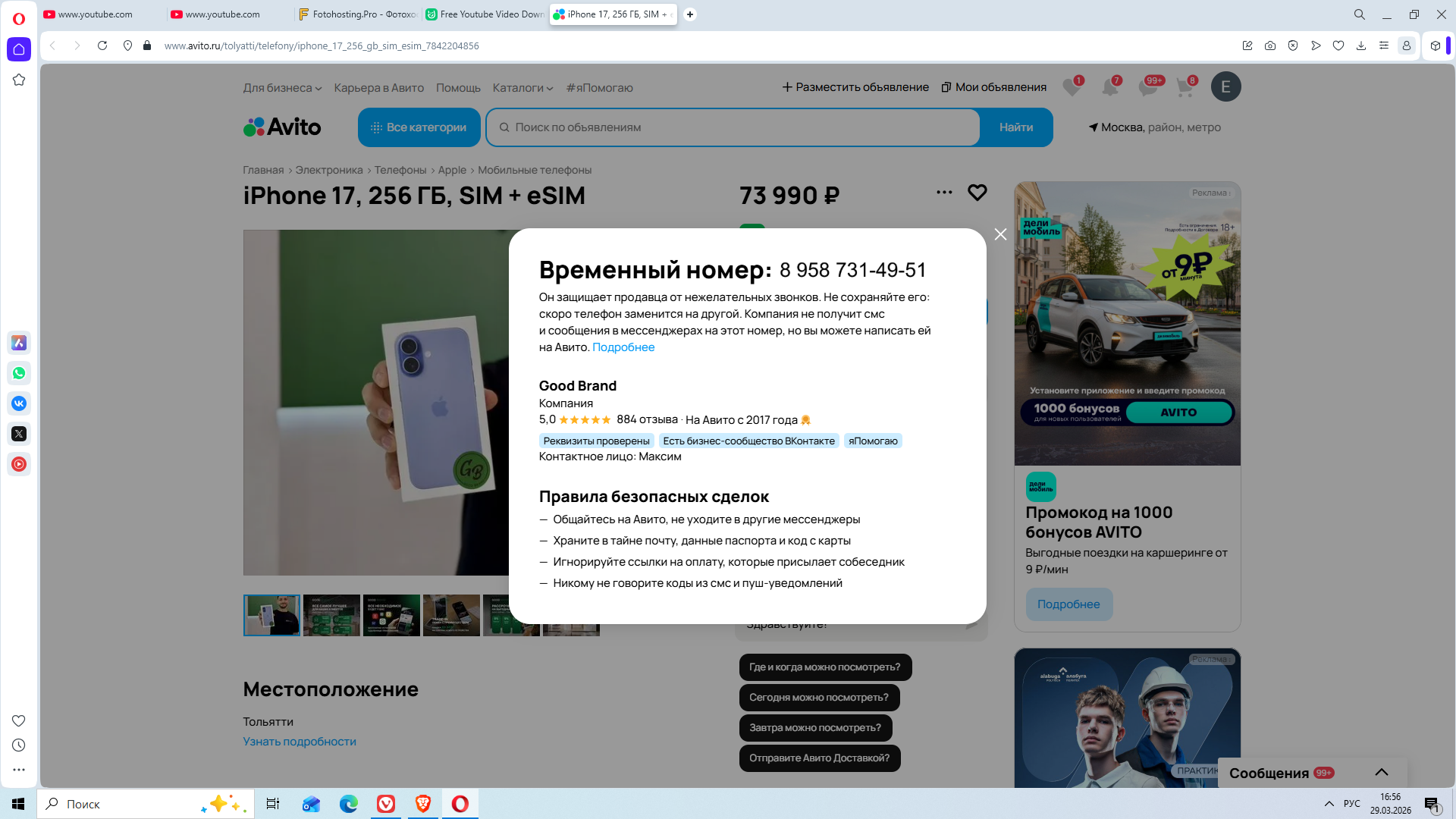Toggle Opera bookmark heart in address bar
1456x819 pixels.
[1338, 45]
